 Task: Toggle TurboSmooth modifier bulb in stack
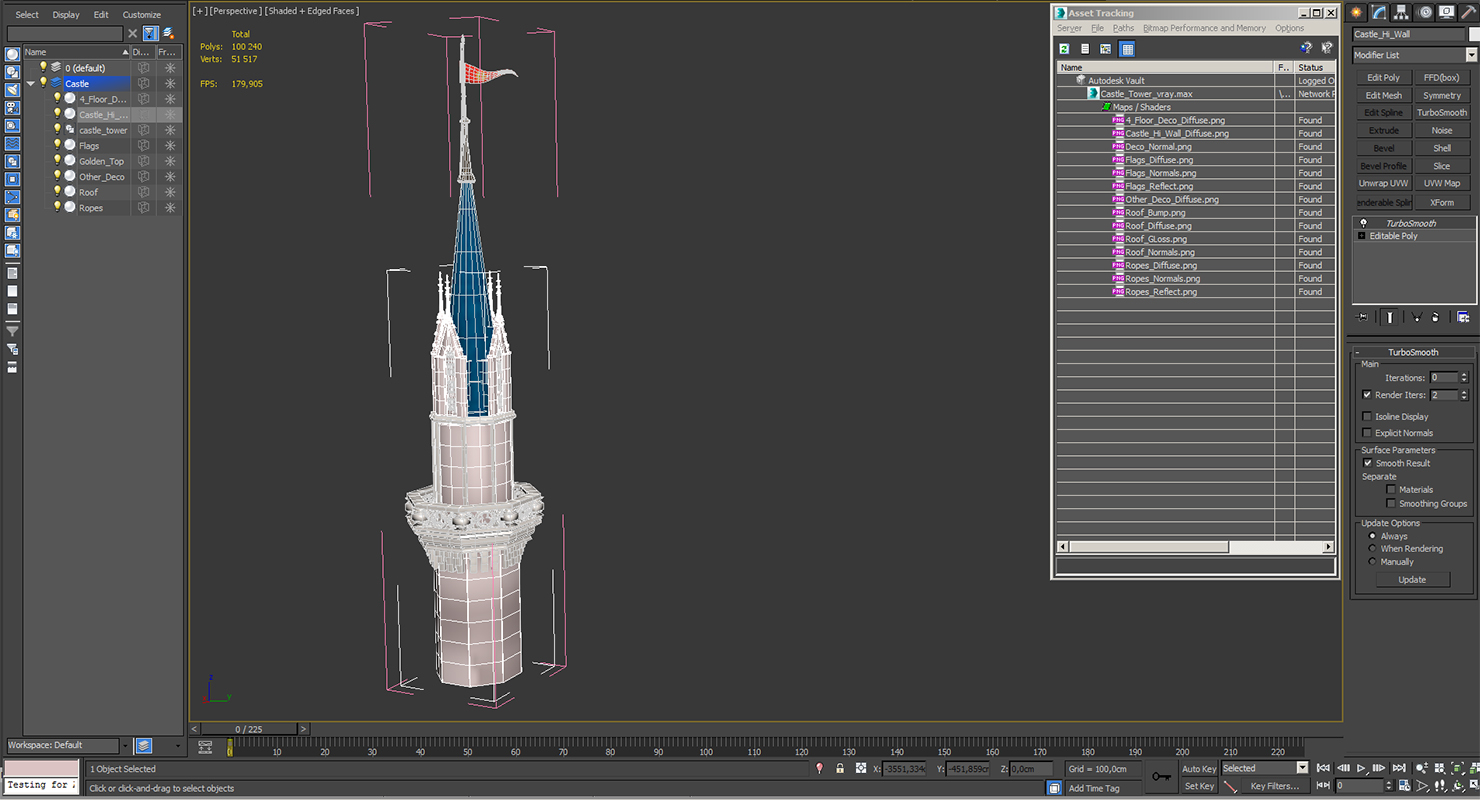tap(1363, 223)
